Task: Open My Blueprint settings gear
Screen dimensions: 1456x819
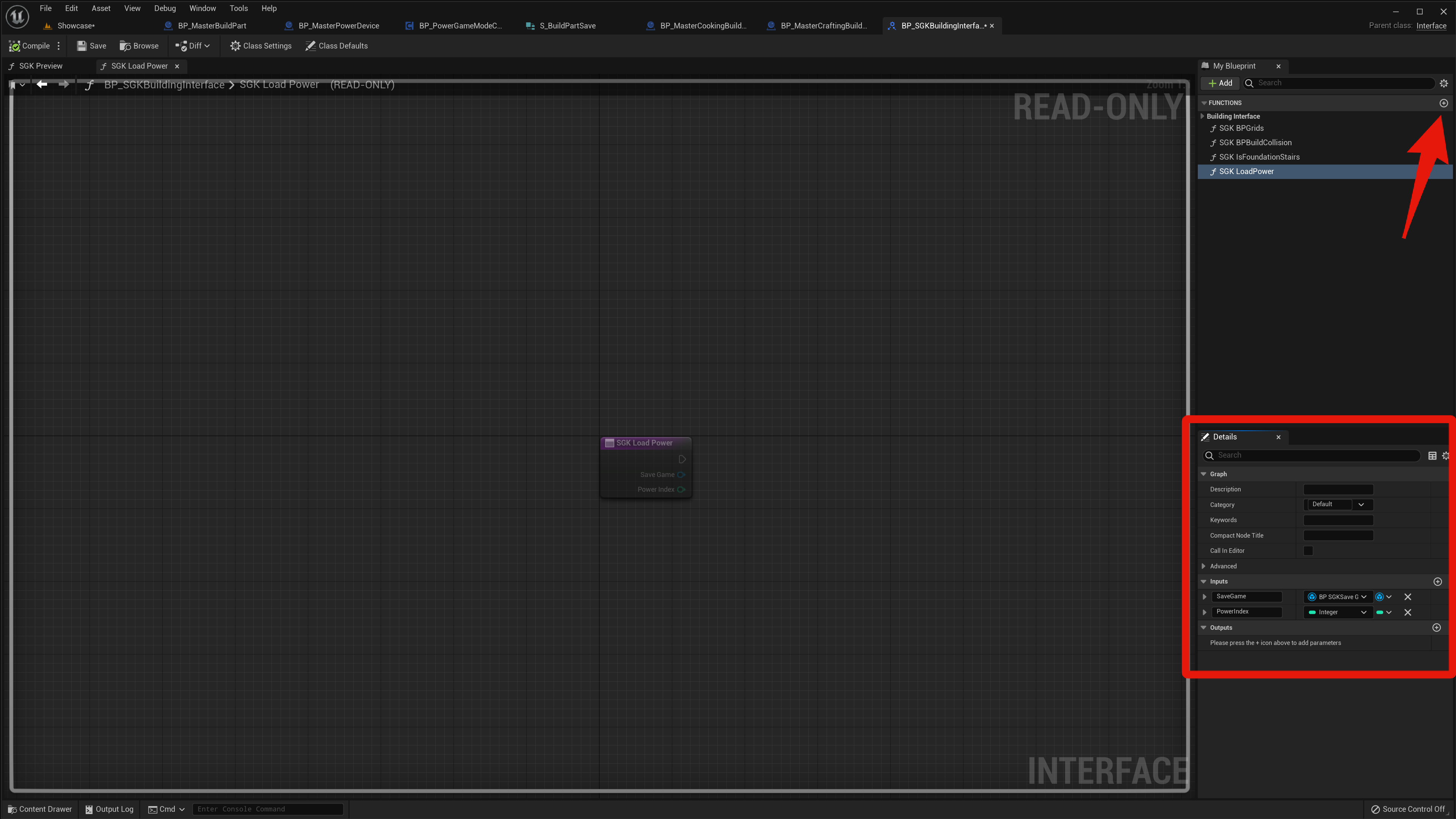Action: coord(1443,83)
